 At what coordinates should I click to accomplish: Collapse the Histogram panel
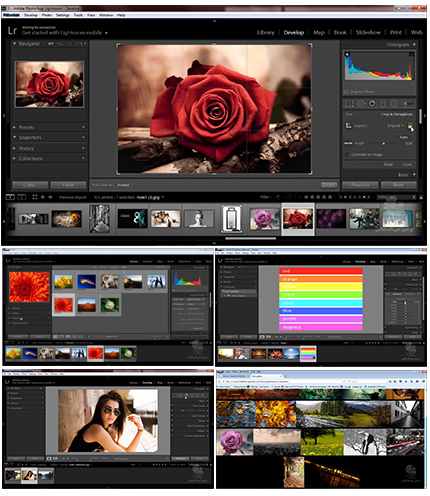point(414,44)
